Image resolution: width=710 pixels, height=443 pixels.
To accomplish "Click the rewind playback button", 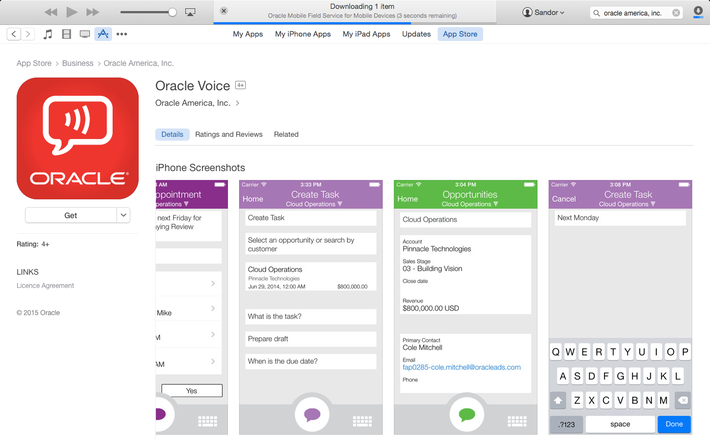I will tap(51, 12).
